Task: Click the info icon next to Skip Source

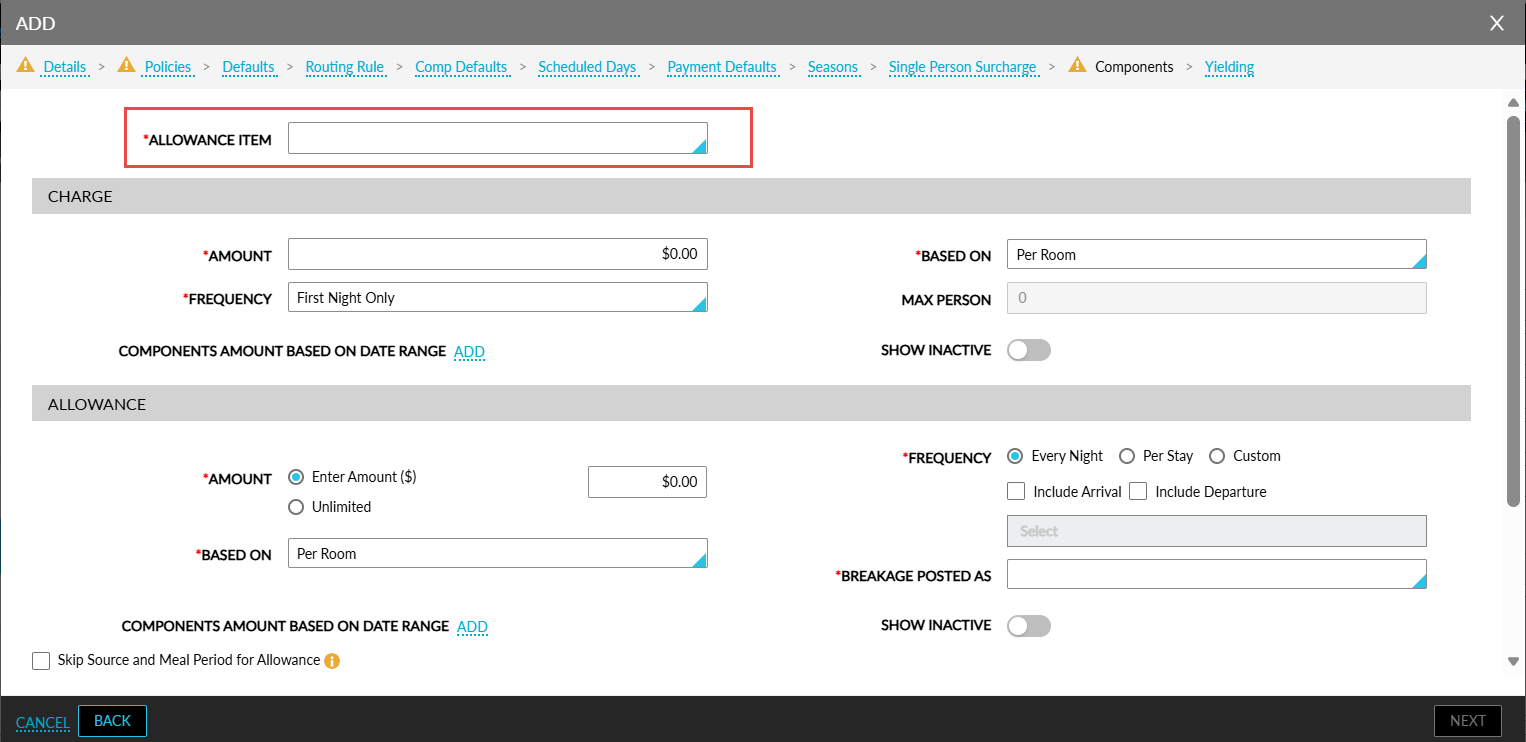Action: click(332, 661)
